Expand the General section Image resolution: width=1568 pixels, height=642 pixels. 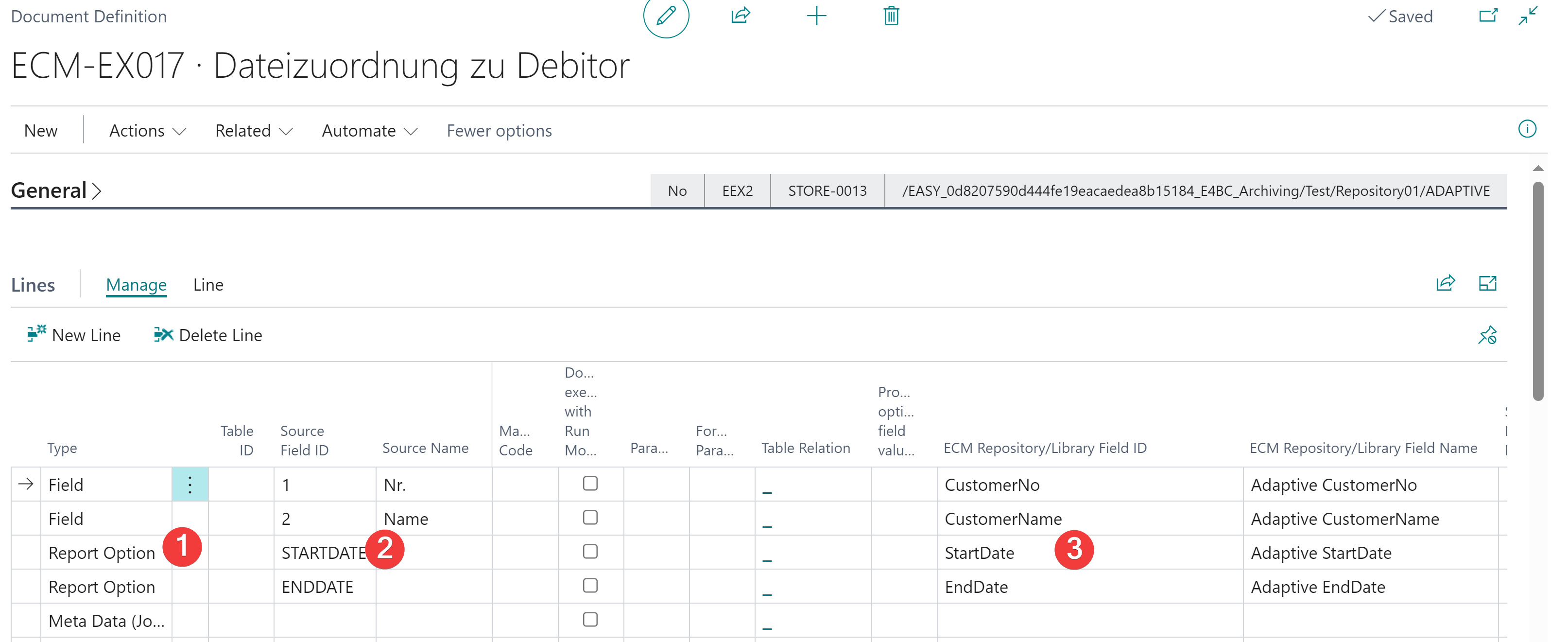point(56,191)
